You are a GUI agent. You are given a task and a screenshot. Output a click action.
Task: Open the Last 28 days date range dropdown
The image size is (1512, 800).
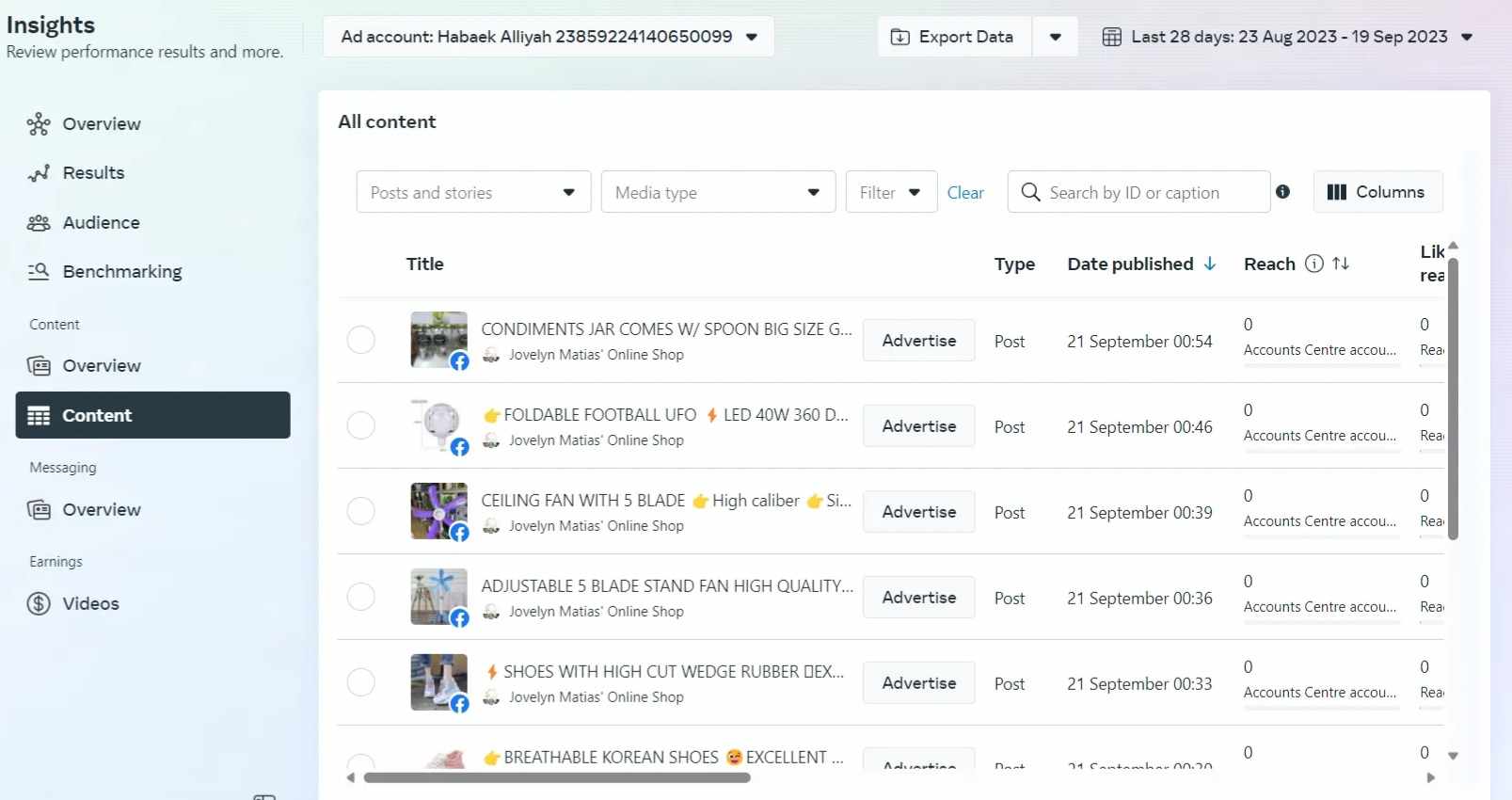(1288, 37)
